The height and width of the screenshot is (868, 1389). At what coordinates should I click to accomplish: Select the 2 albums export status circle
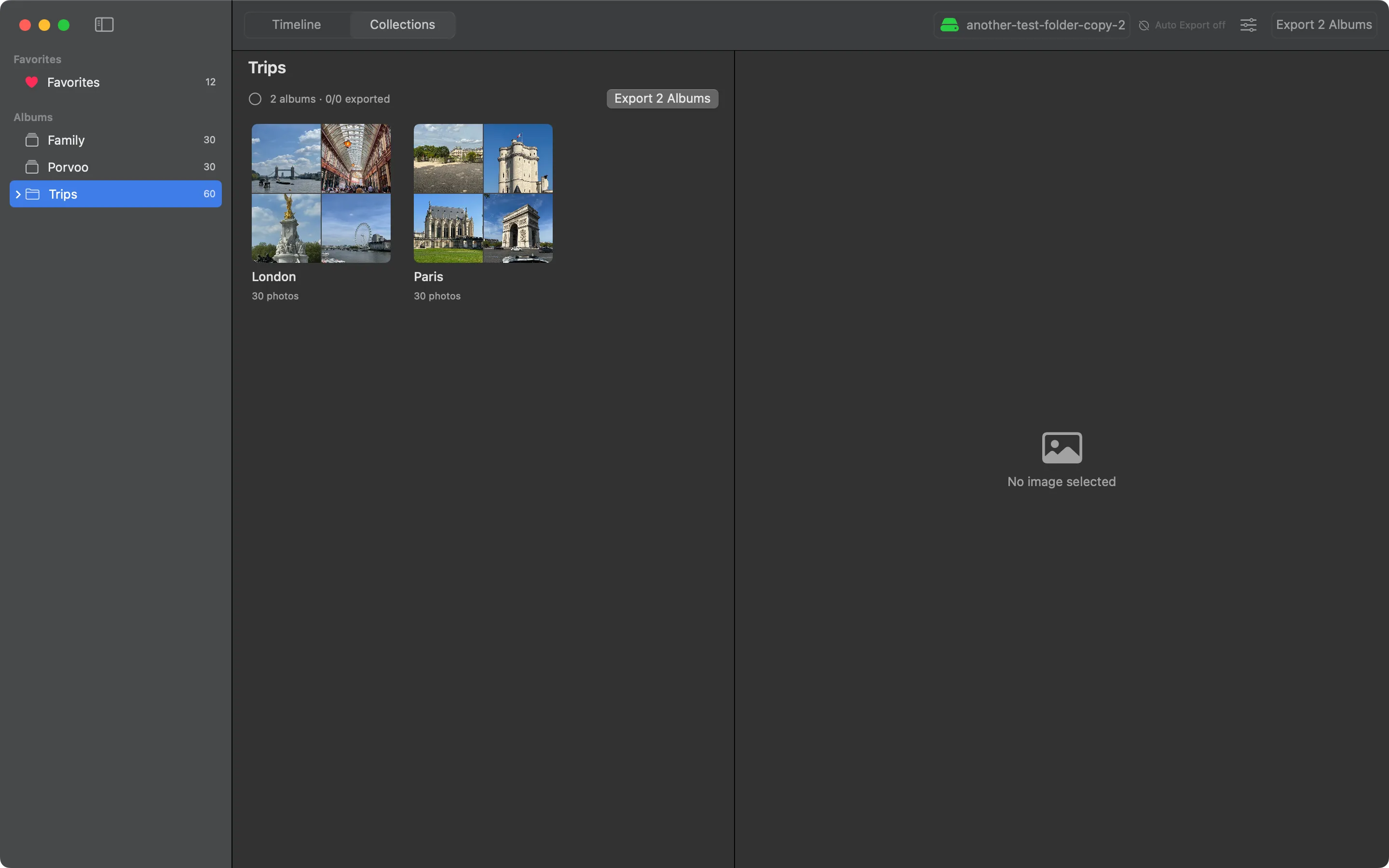coord(255,99)
